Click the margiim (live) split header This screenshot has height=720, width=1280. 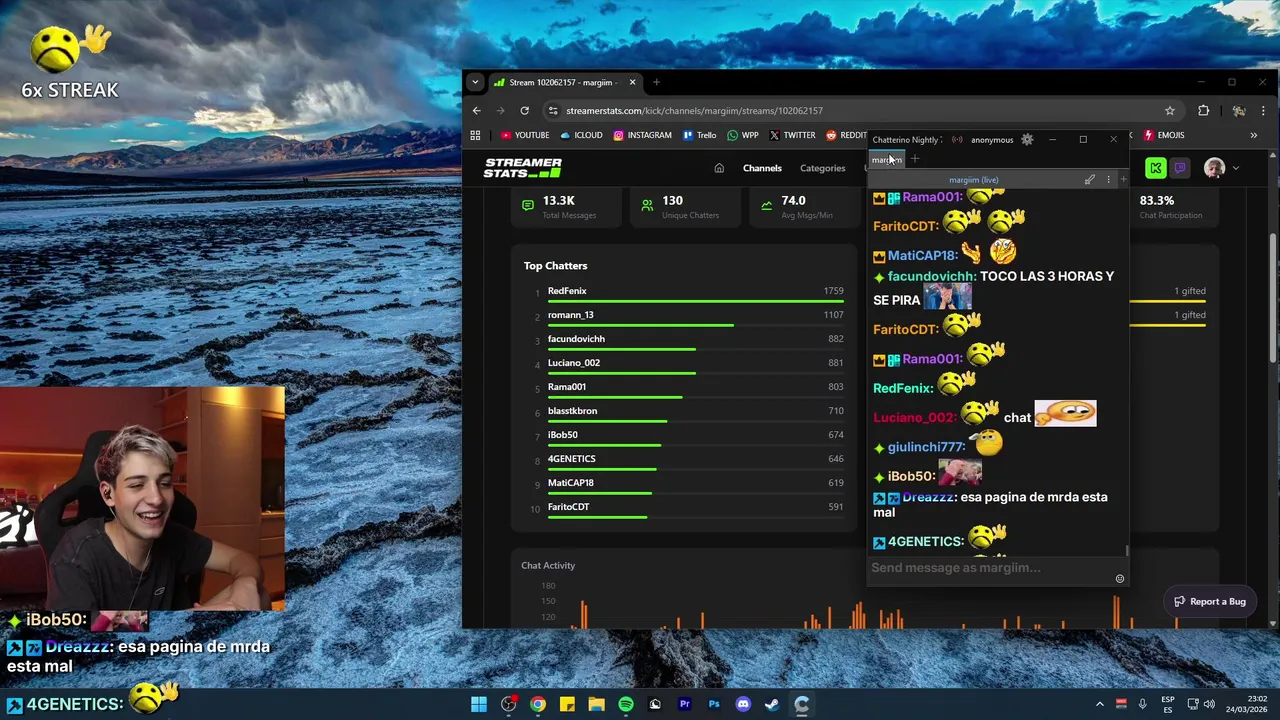coord(973,180)
